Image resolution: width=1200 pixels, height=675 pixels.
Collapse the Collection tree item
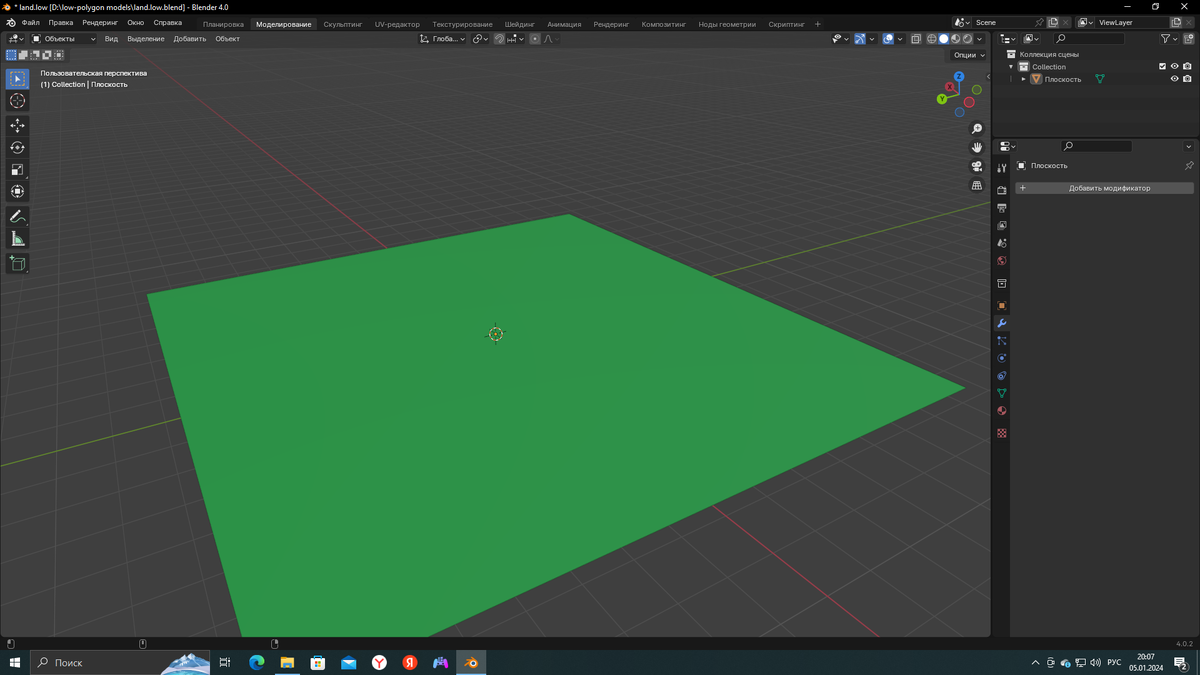[x=1011, y=67]
